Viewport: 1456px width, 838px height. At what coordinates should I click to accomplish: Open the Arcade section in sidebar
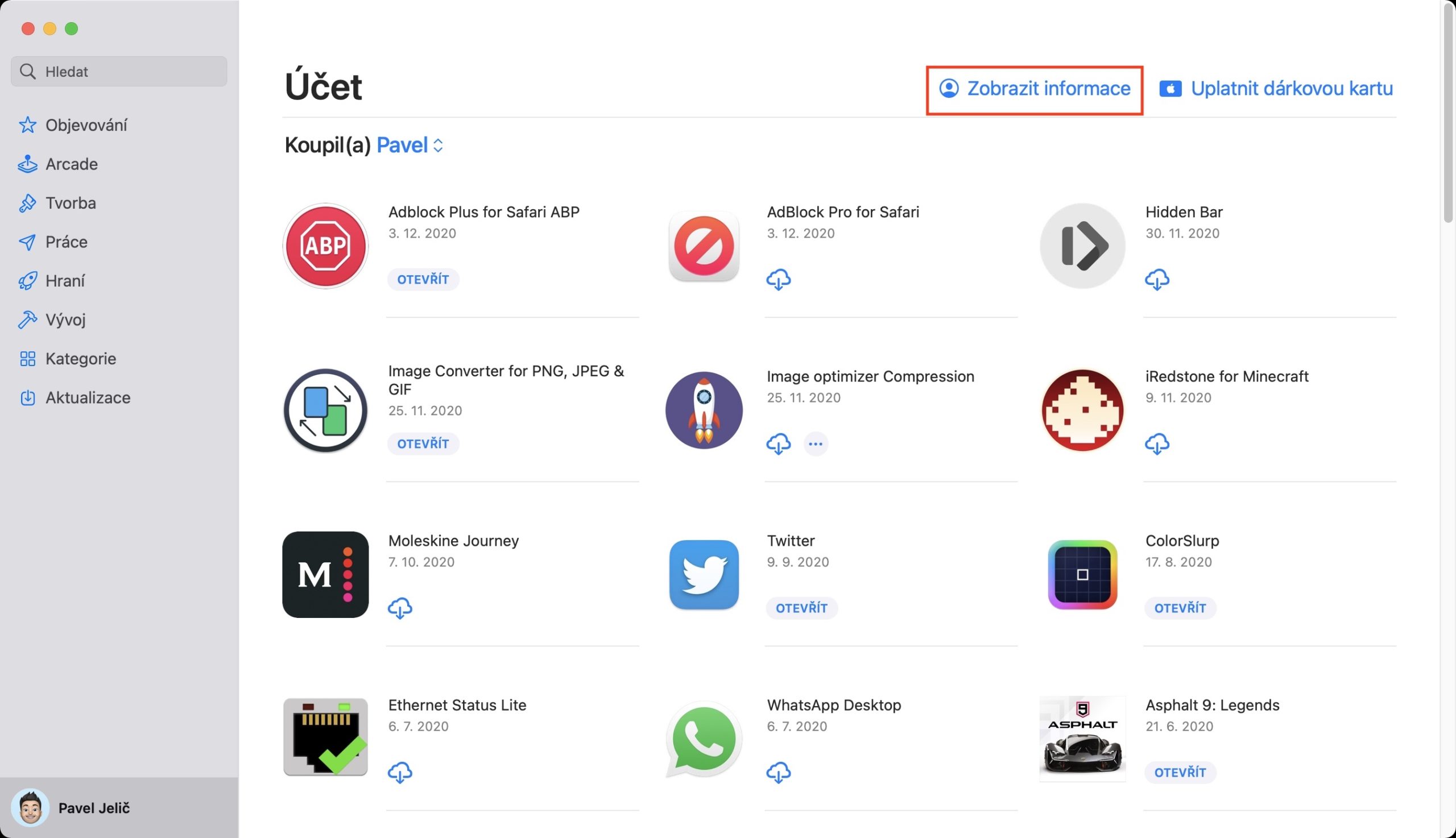pos(72,164)
